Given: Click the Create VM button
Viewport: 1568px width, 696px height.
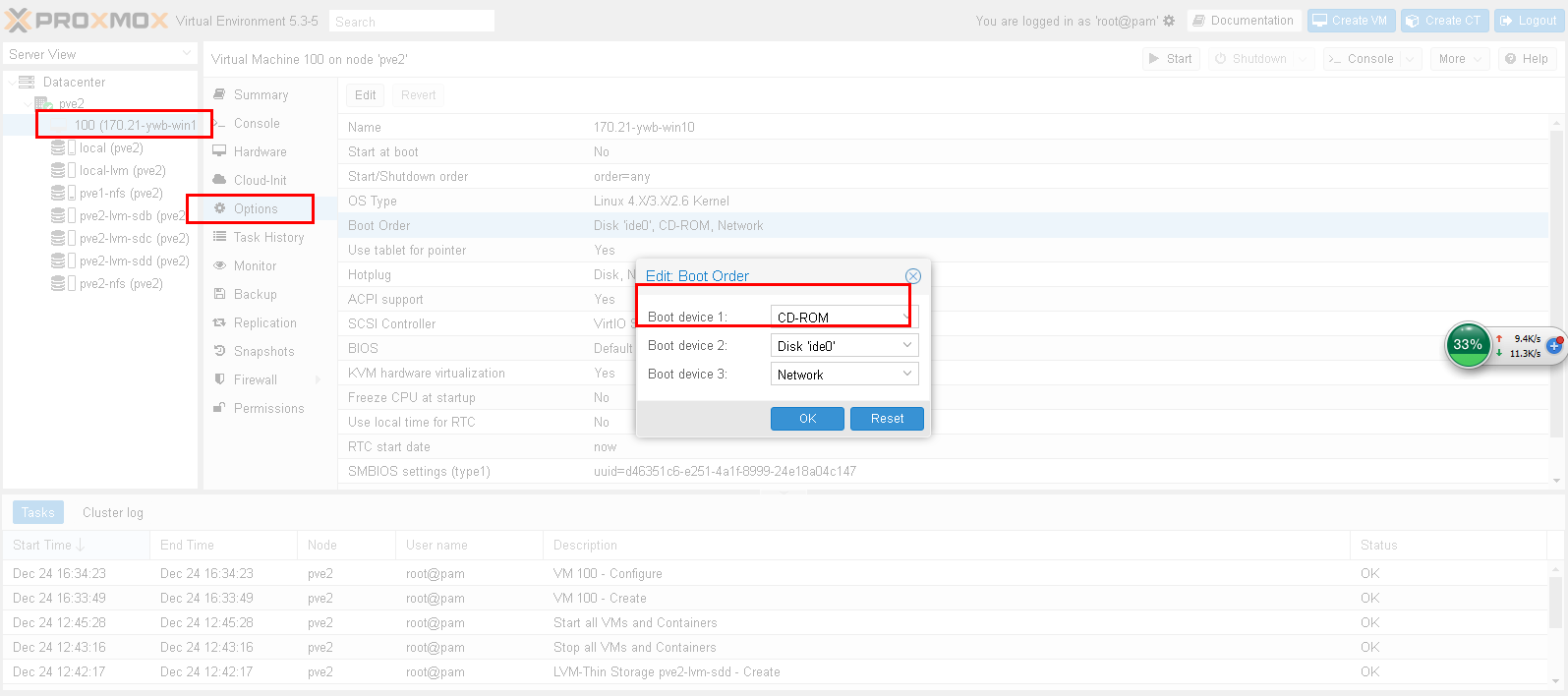Looking at the screenshot, I should (x=1351, y=21).
